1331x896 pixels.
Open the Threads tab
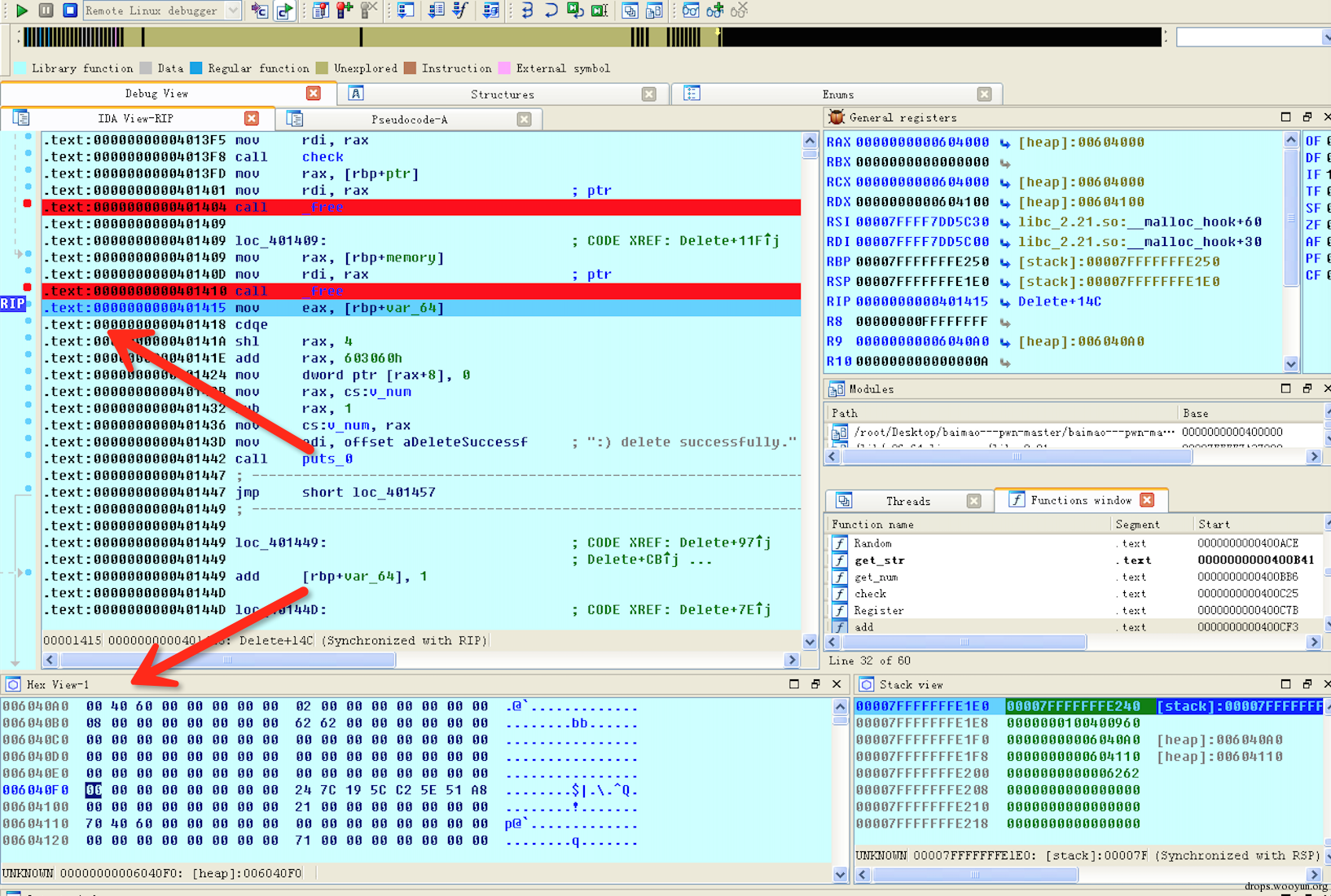pyautogui.click(x=907, y=501)
